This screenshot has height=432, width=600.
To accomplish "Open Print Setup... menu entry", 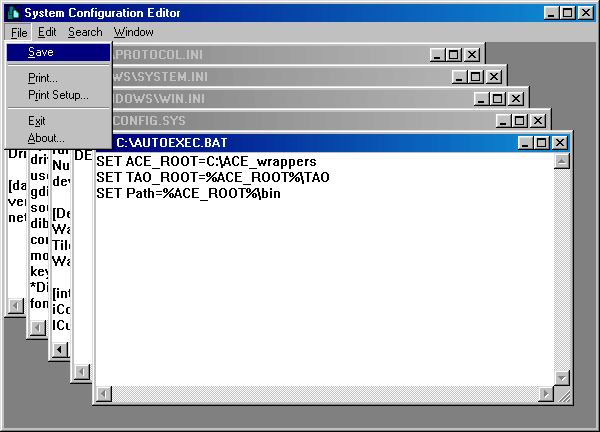I will pos(59,95).
